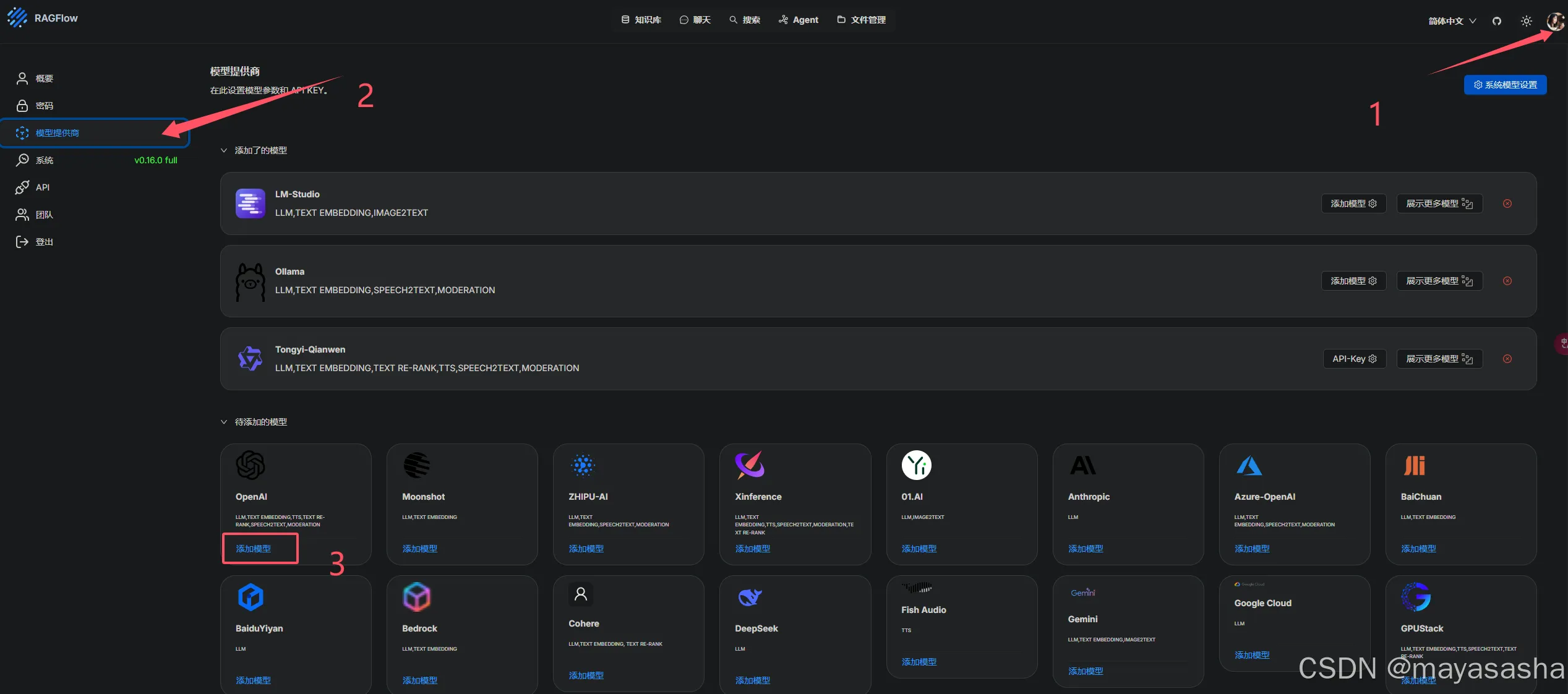Go to the 文件管理 tab

(x=862, y=20)
